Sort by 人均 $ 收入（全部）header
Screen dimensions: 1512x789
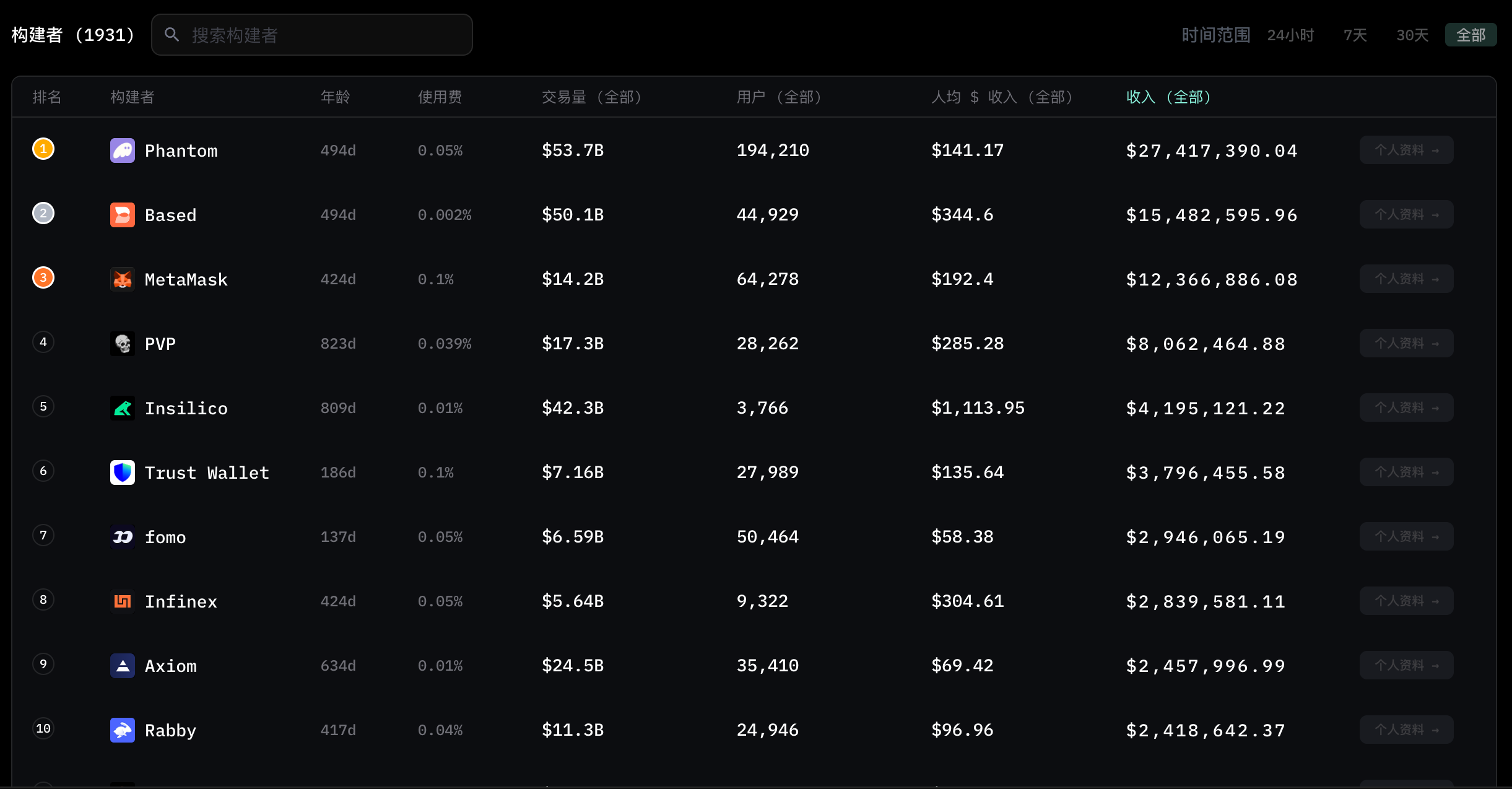coord(1002,97)
